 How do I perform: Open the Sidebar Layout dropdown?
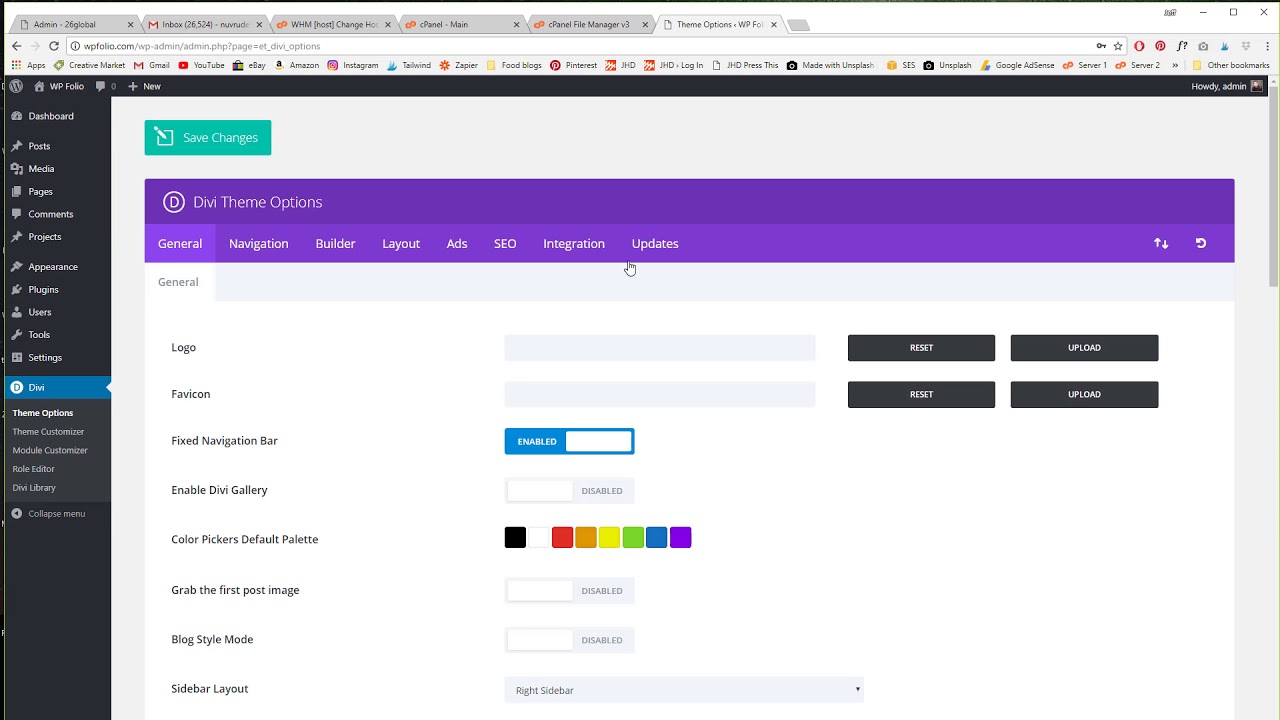[x=684, y=690]
